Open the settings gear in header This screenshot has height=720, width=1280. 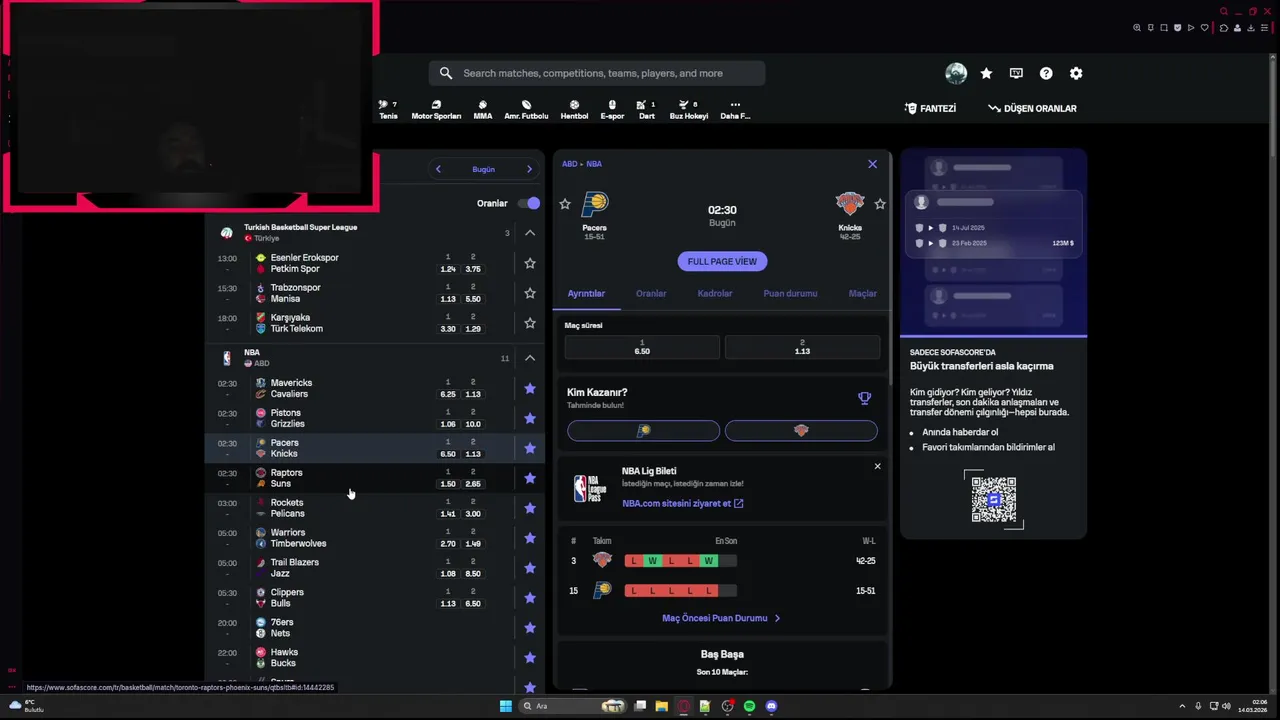tap(1076, 73)
